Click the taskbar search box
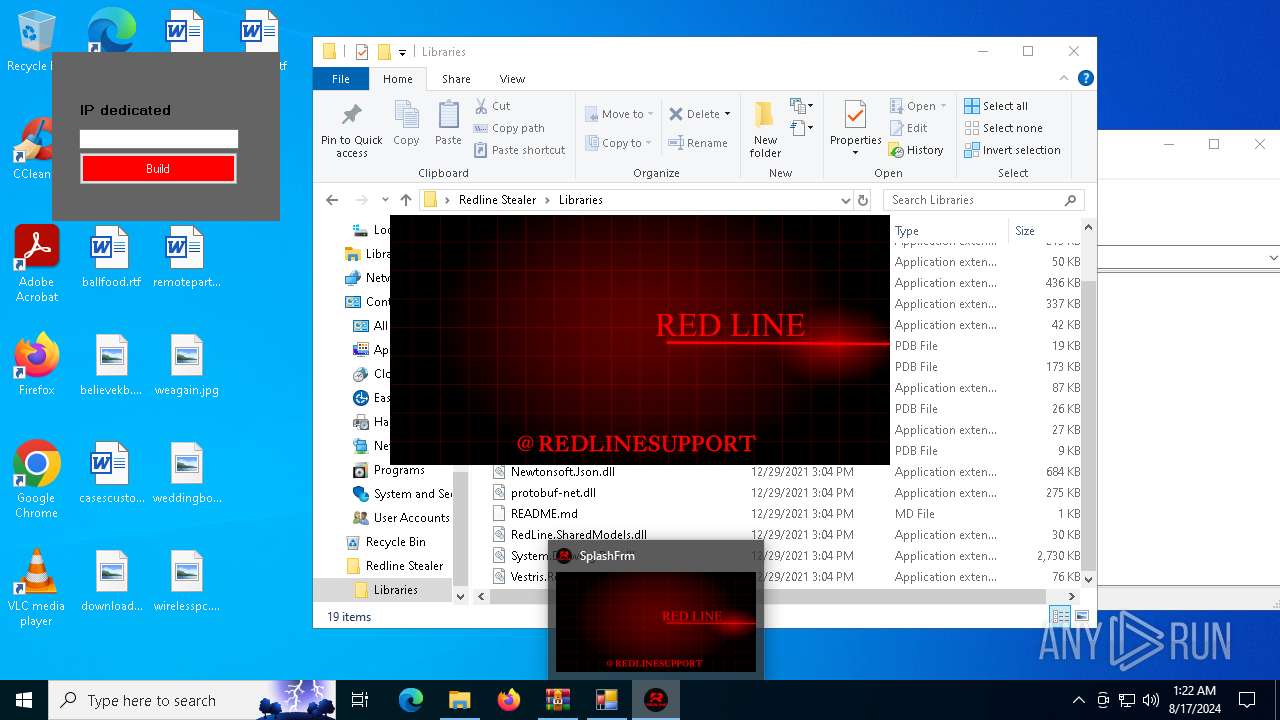This screenshot has width=1280, height=720. [192, 700]
